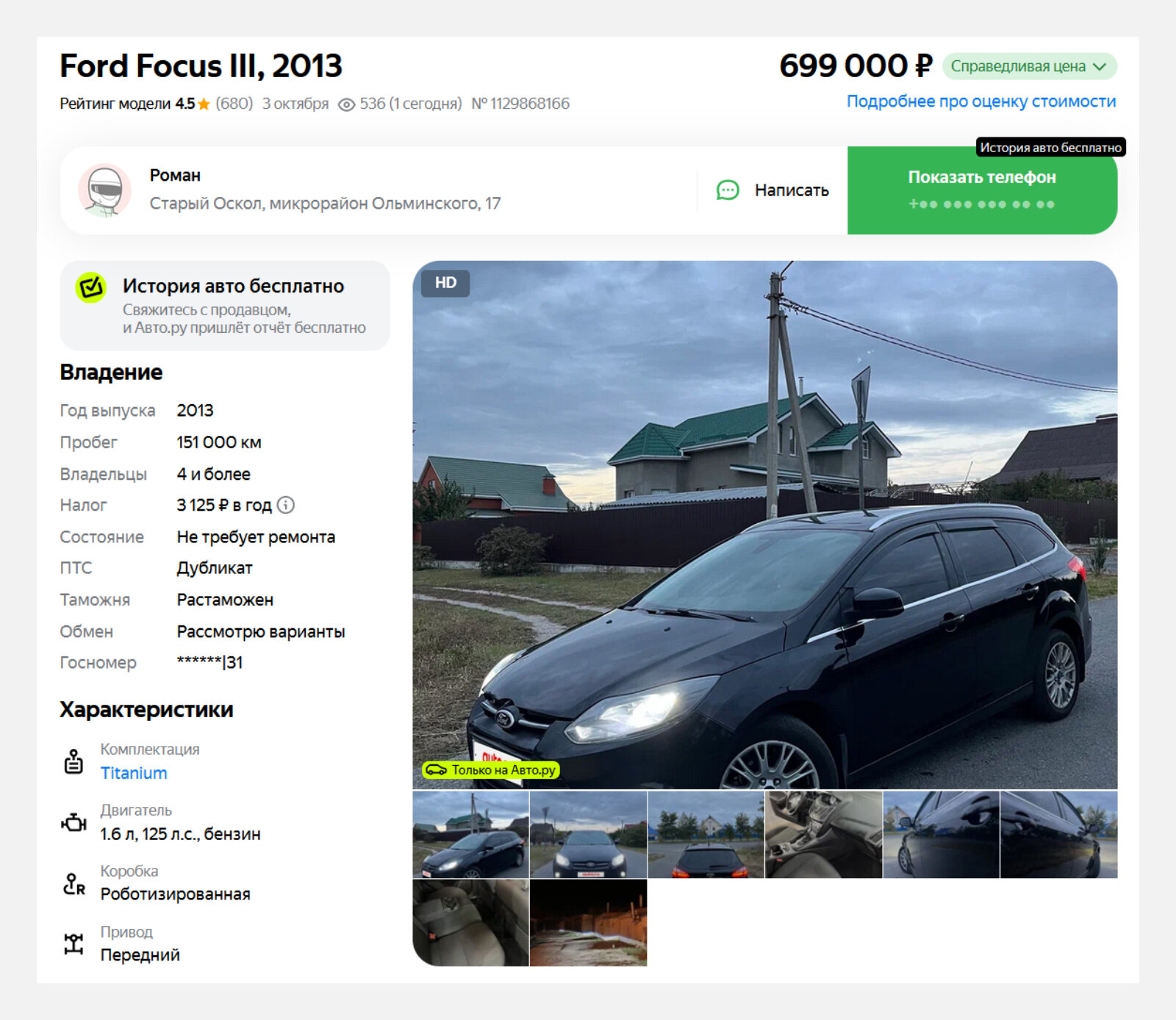Click the date 3 октября
Image resolution: width=1176 pixels, height=1020 pixels.
(x=295, y=104)
